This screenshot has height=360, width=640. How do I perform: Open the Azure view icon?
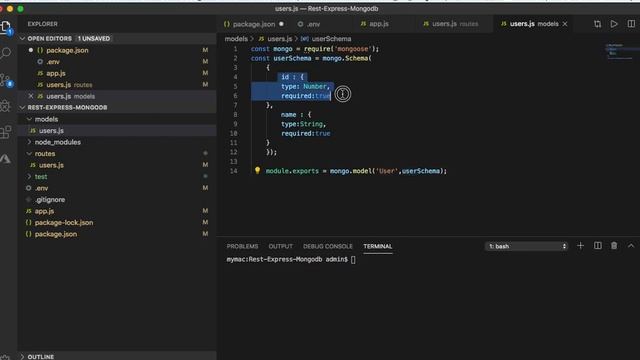point(6,158)
